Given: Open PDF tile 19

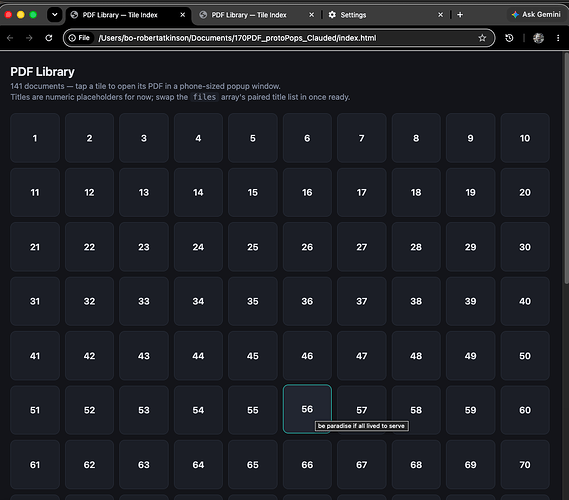Looking at the screenshot, I should pos(470,192).
